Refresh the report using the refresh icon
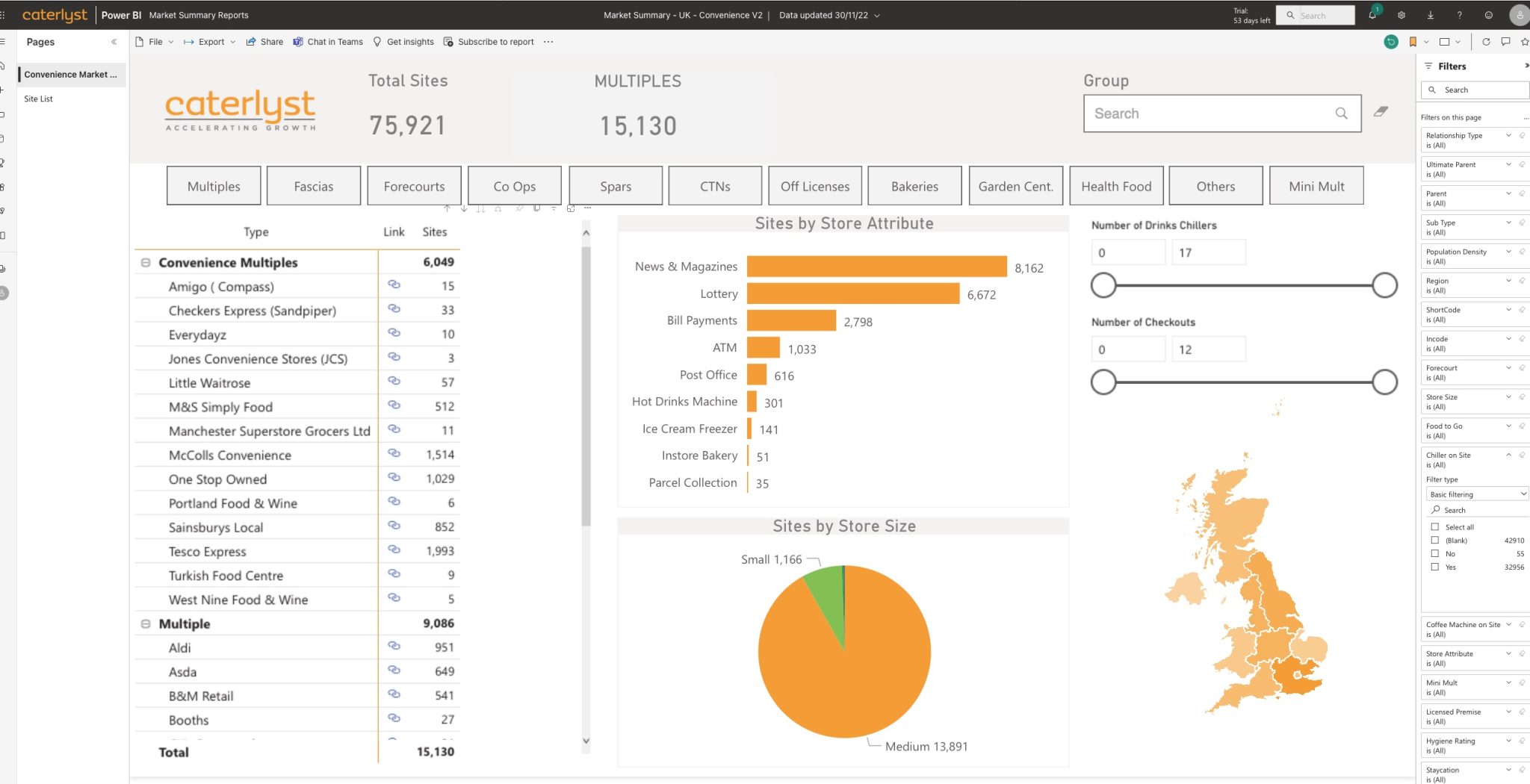 click(x=1487, y=42)
